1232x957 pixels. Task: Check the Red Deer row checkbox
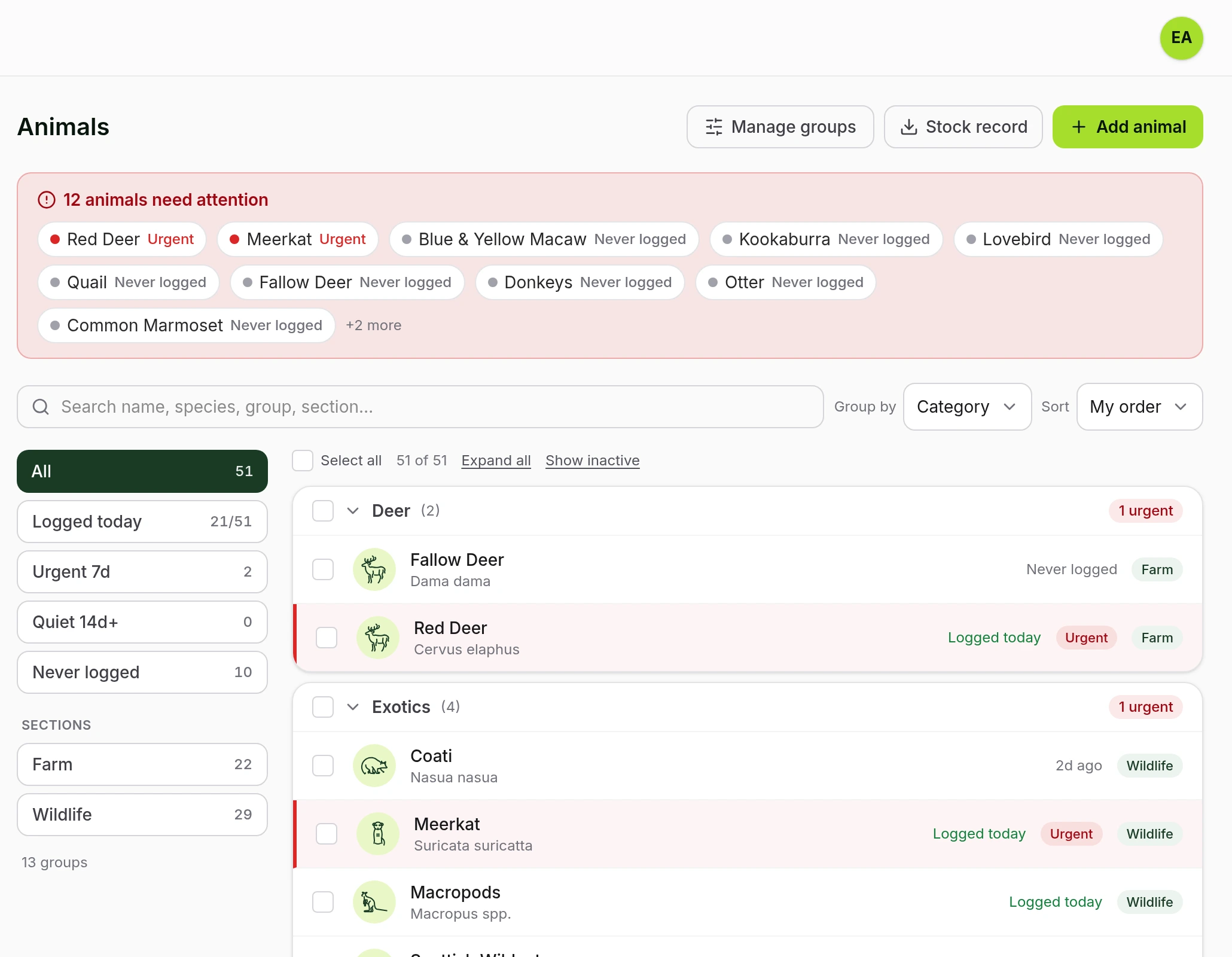click(327, 638)
